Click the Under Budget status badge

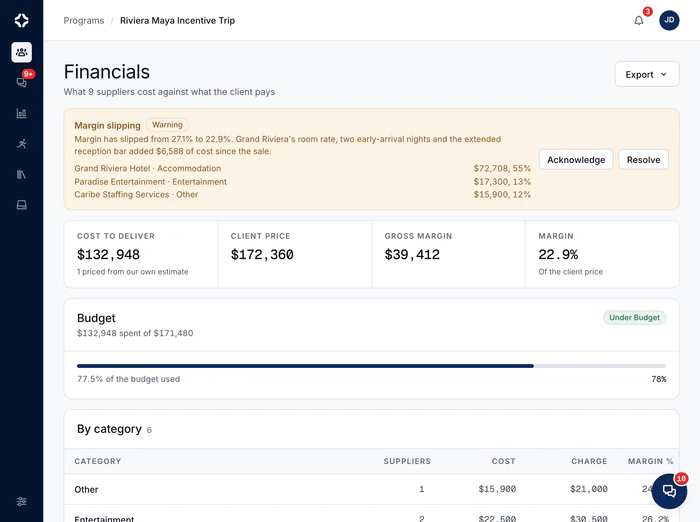[x=634, y=317]
